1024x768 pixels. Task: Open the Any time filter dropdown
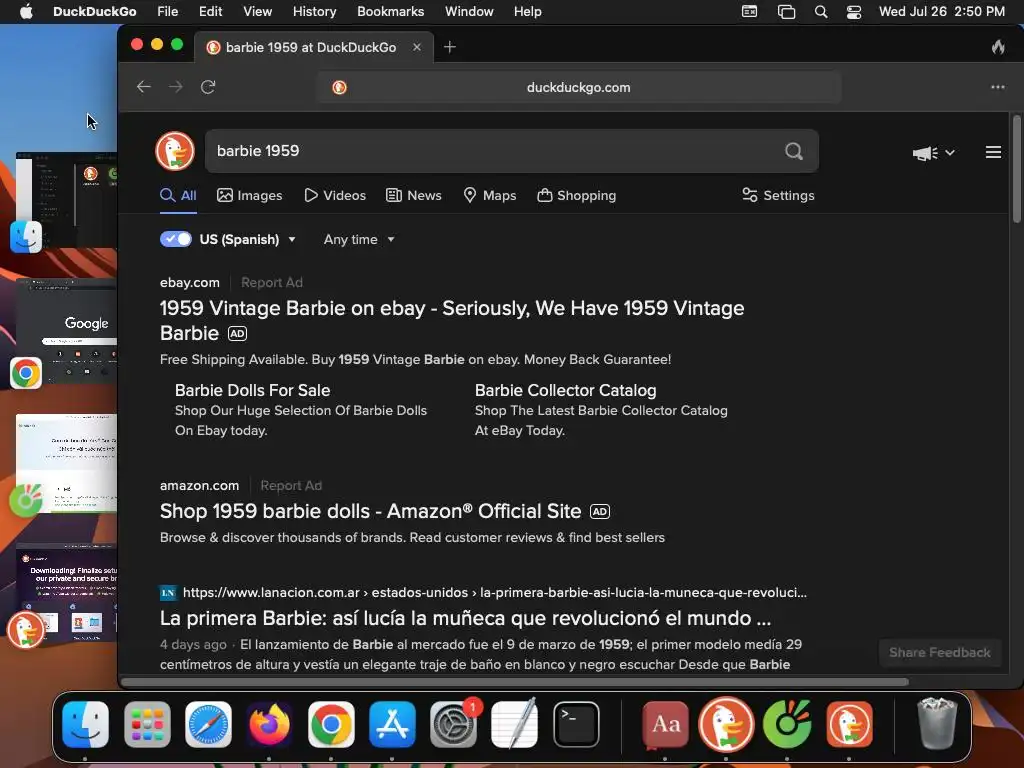pos(359,240)
